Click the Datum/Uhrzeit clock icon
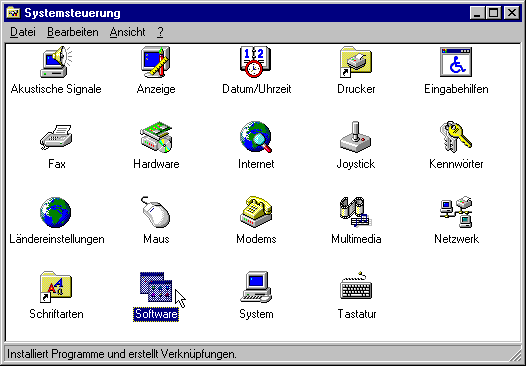The image size is (526, 366). (256, 62)
